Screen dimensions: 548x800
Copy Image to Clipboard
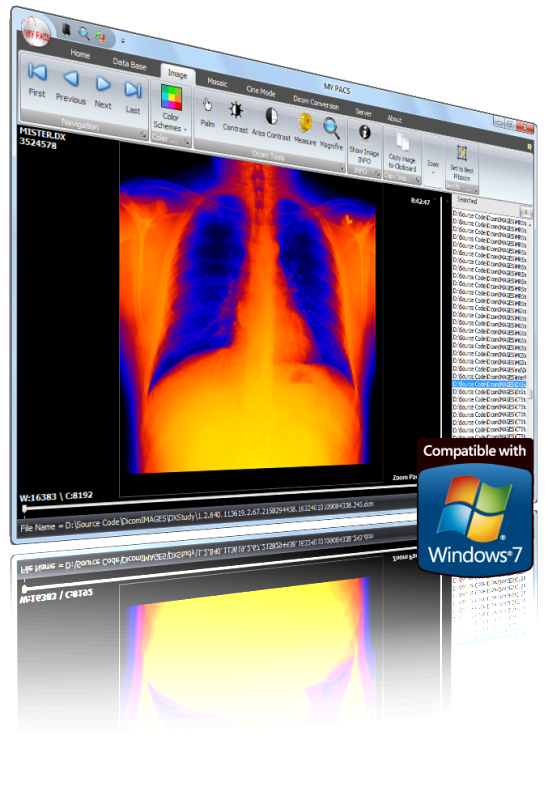click(x=402, y=152)
